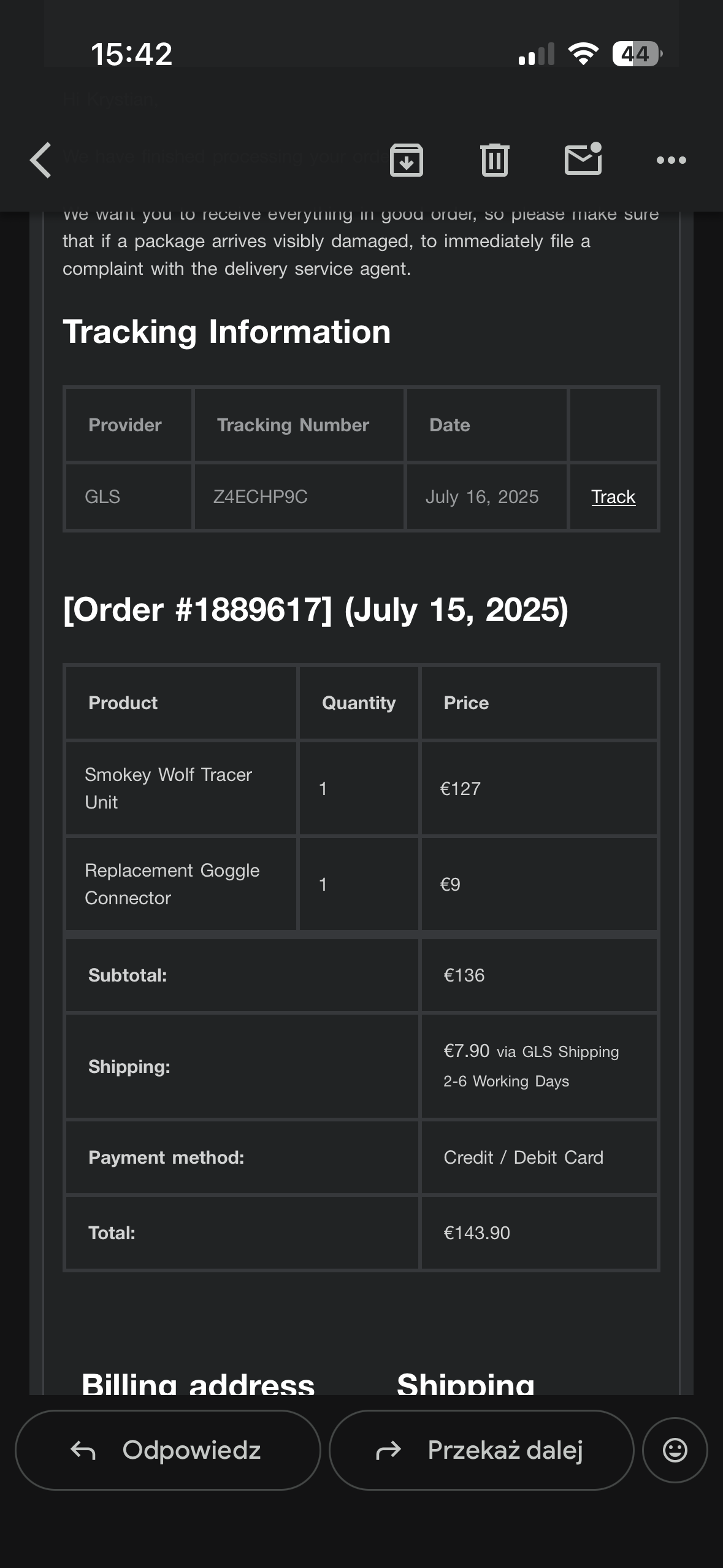Tap the tracking number Z4ECHP9C

coord(261,496)
